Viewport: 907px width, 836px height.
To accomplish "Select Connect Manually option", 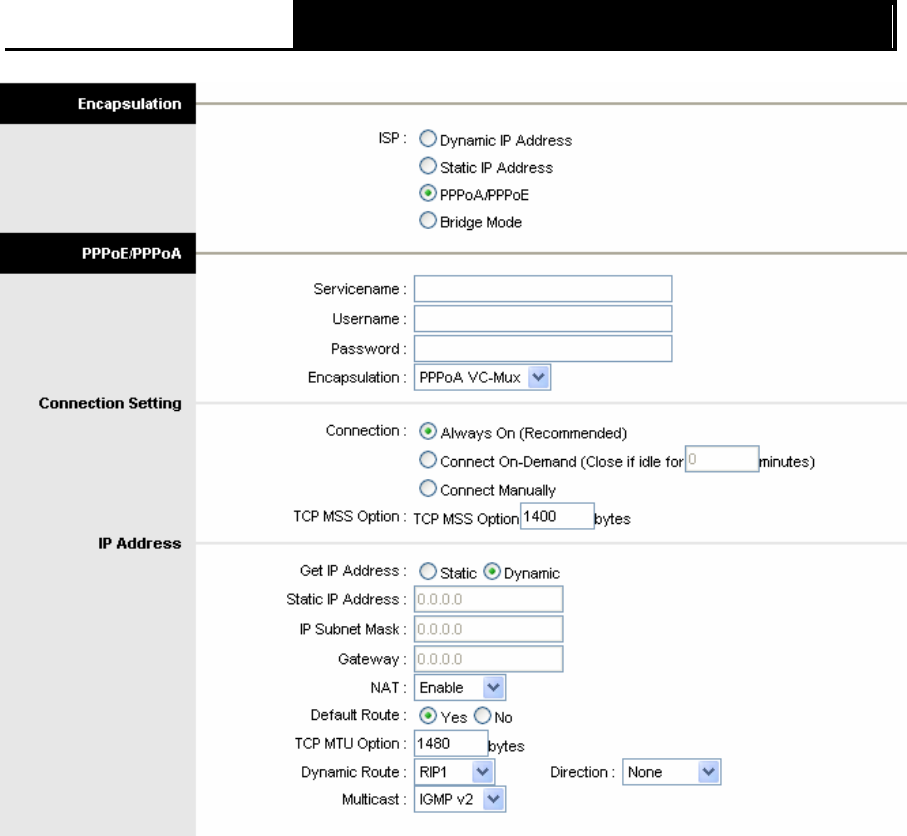I will click(427, 489).
